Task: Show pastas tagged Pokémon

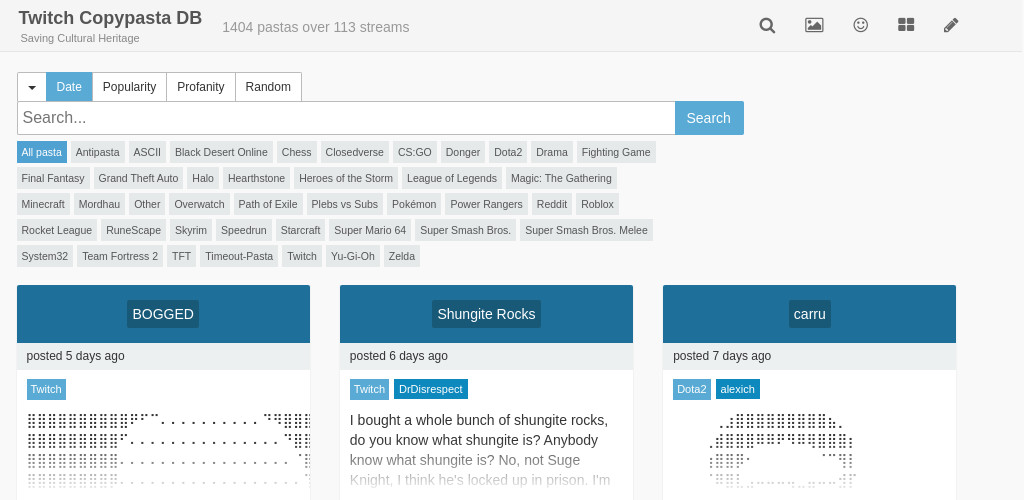Action: pyautogui.click(x=414, y=204)
